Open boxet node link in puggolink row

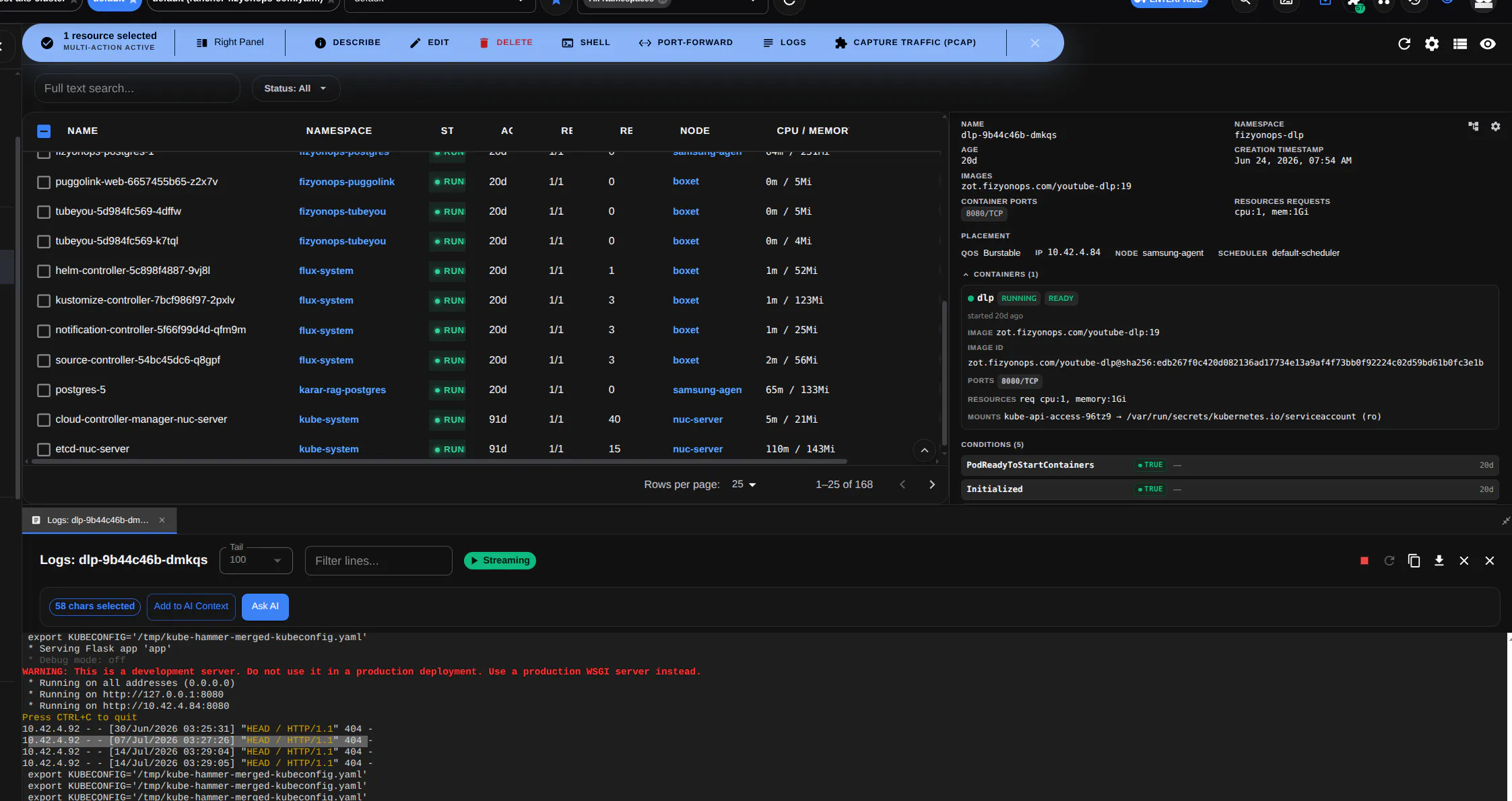(686, 181)
